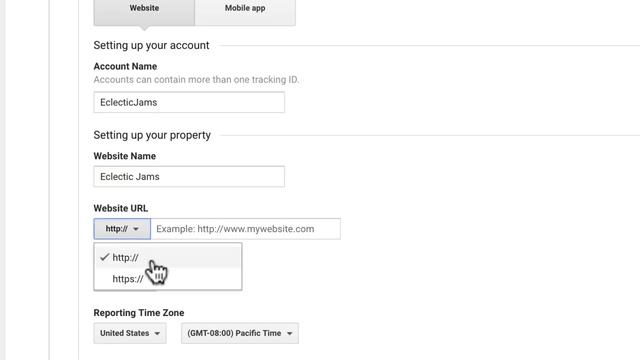Switch to the Mobile app tab
This screenshot has height=360, width=640.
click(245, 12)
